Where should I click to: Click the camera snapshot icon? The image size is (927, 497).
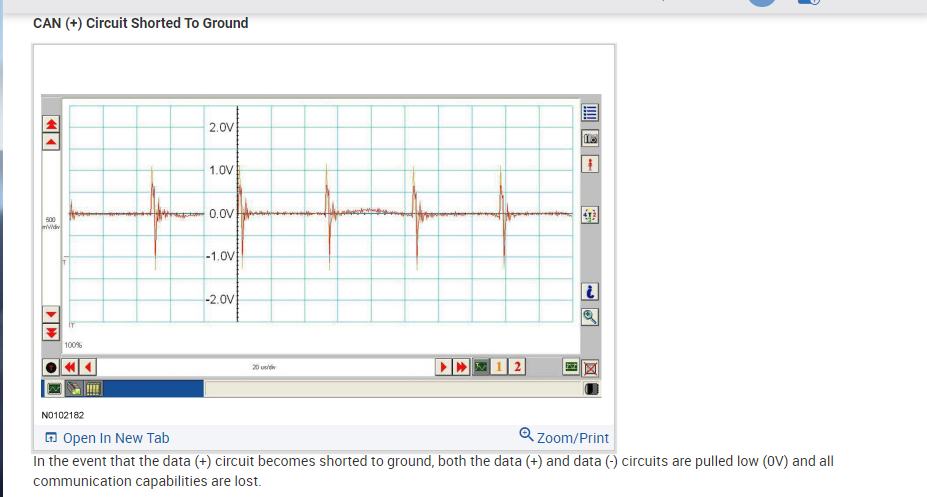coord(589,139)
